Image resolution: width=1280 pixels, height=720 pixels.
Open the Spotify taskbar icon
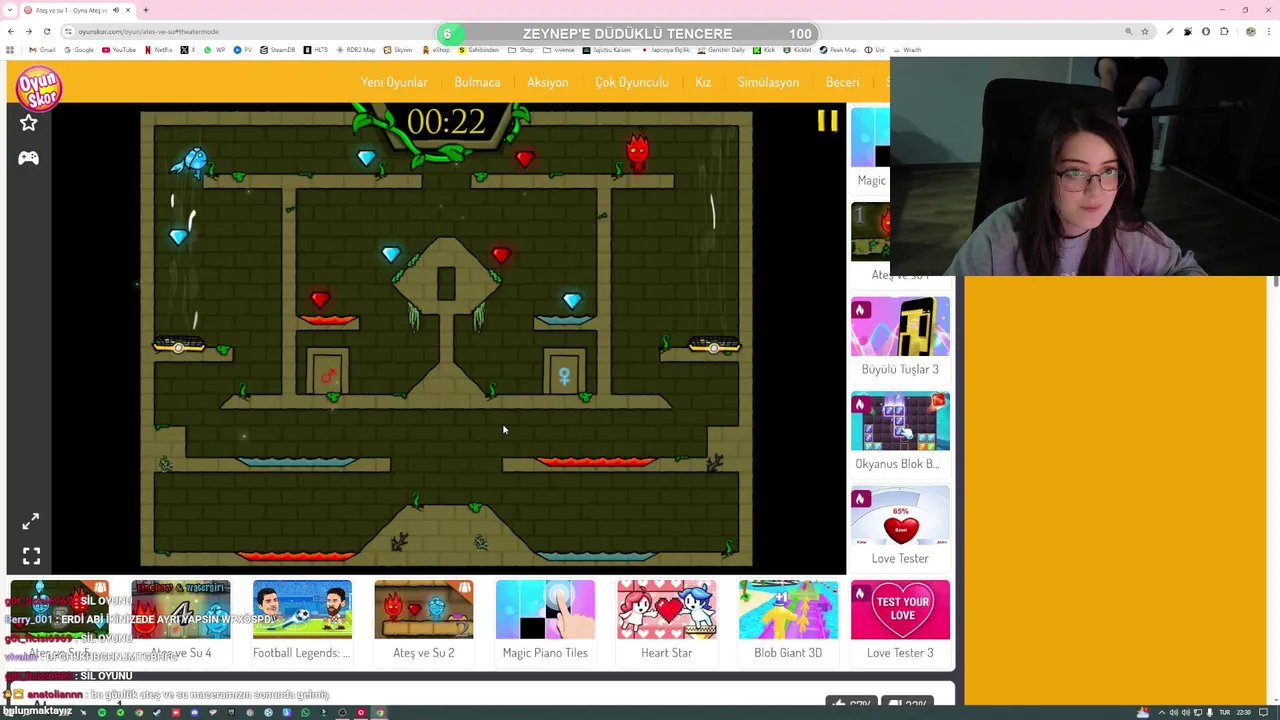pos(102,713)
